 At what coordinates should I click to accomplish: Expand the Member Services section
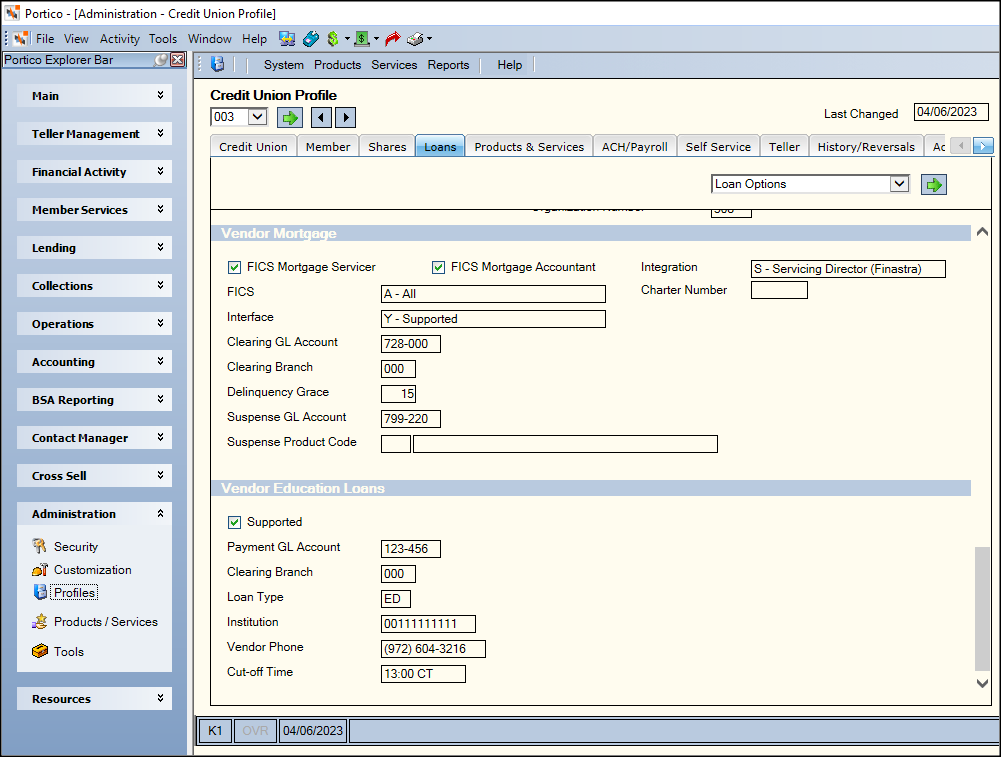[94, 209]
